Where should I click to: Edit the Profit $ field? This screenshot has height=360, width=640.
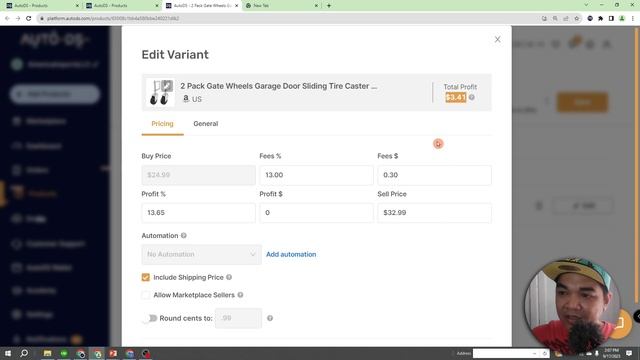point(316,213)
